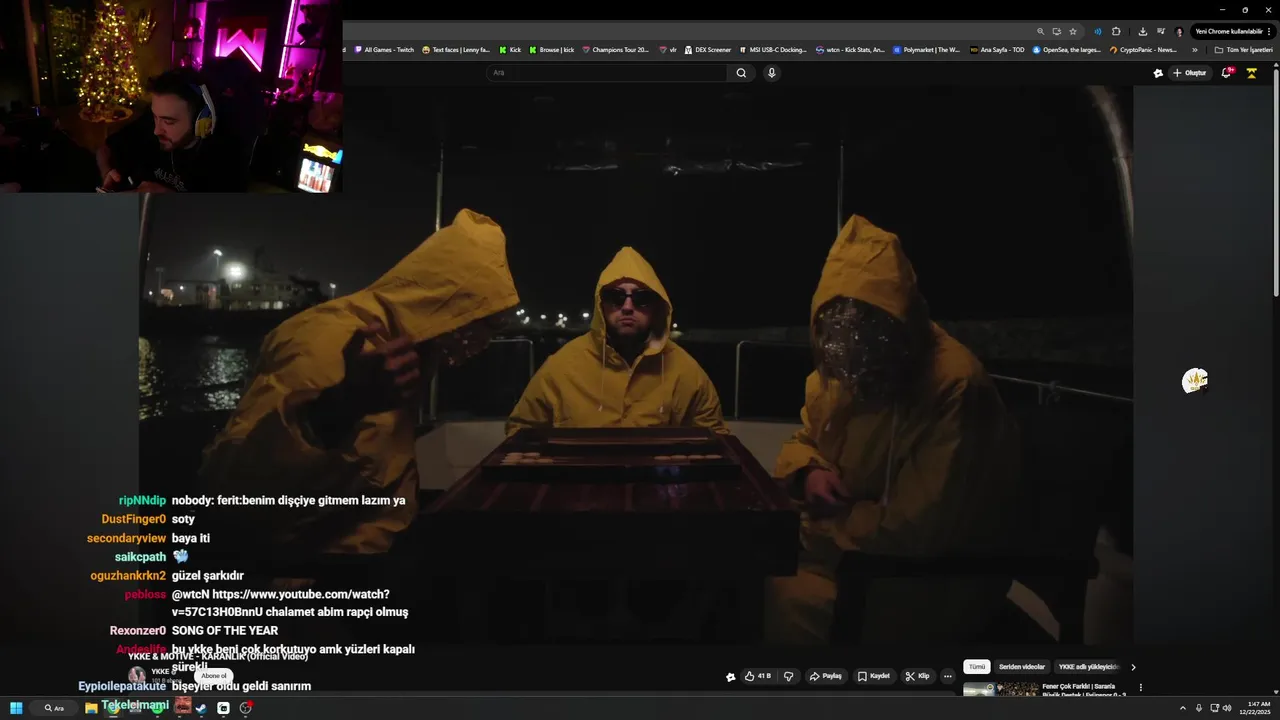Click the yellow premium icon beside notifications
1280x720 pixels.
coord(1251,73)
